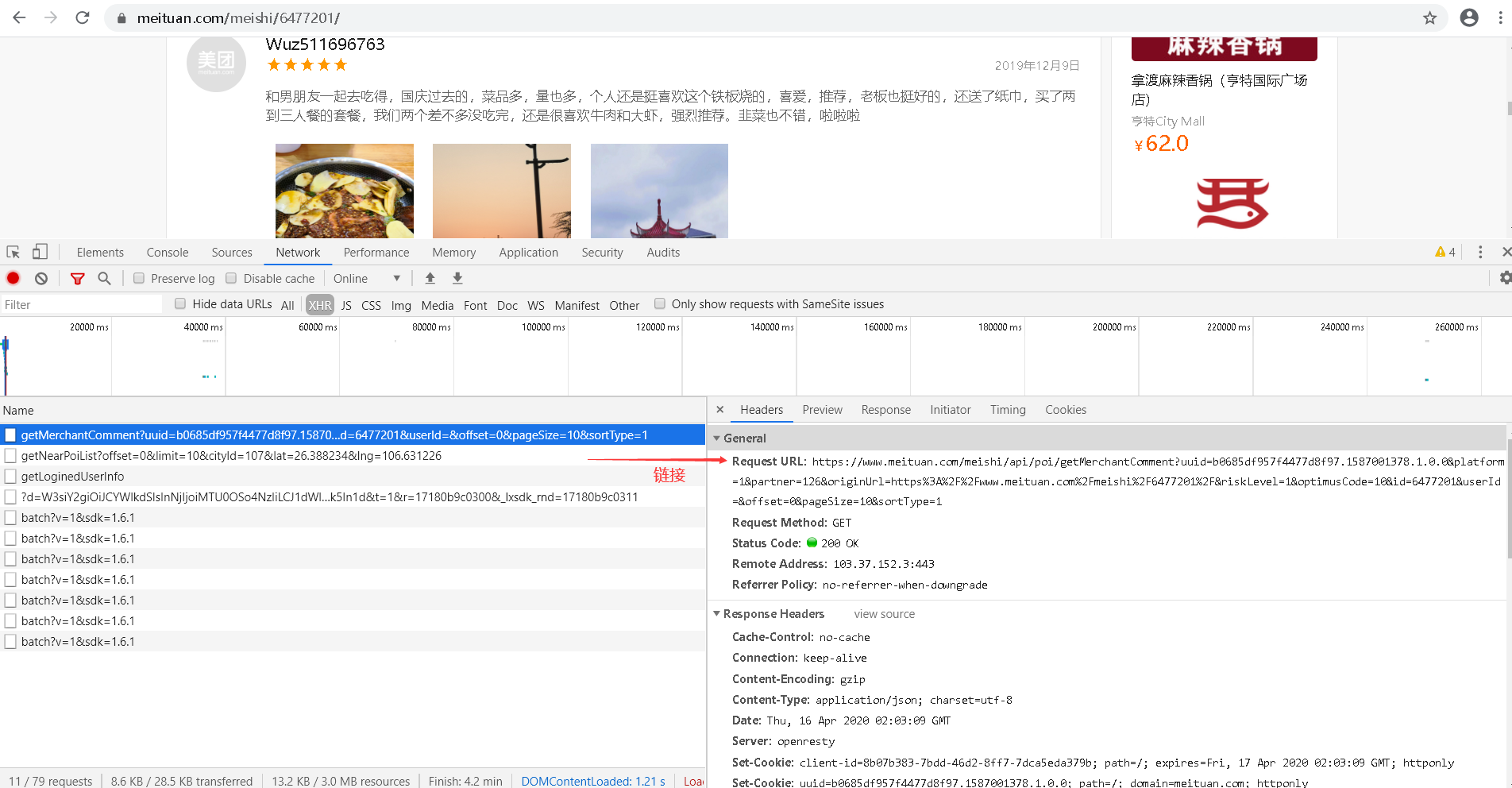
Task: Open the network request filter bar
Action: 77,278
